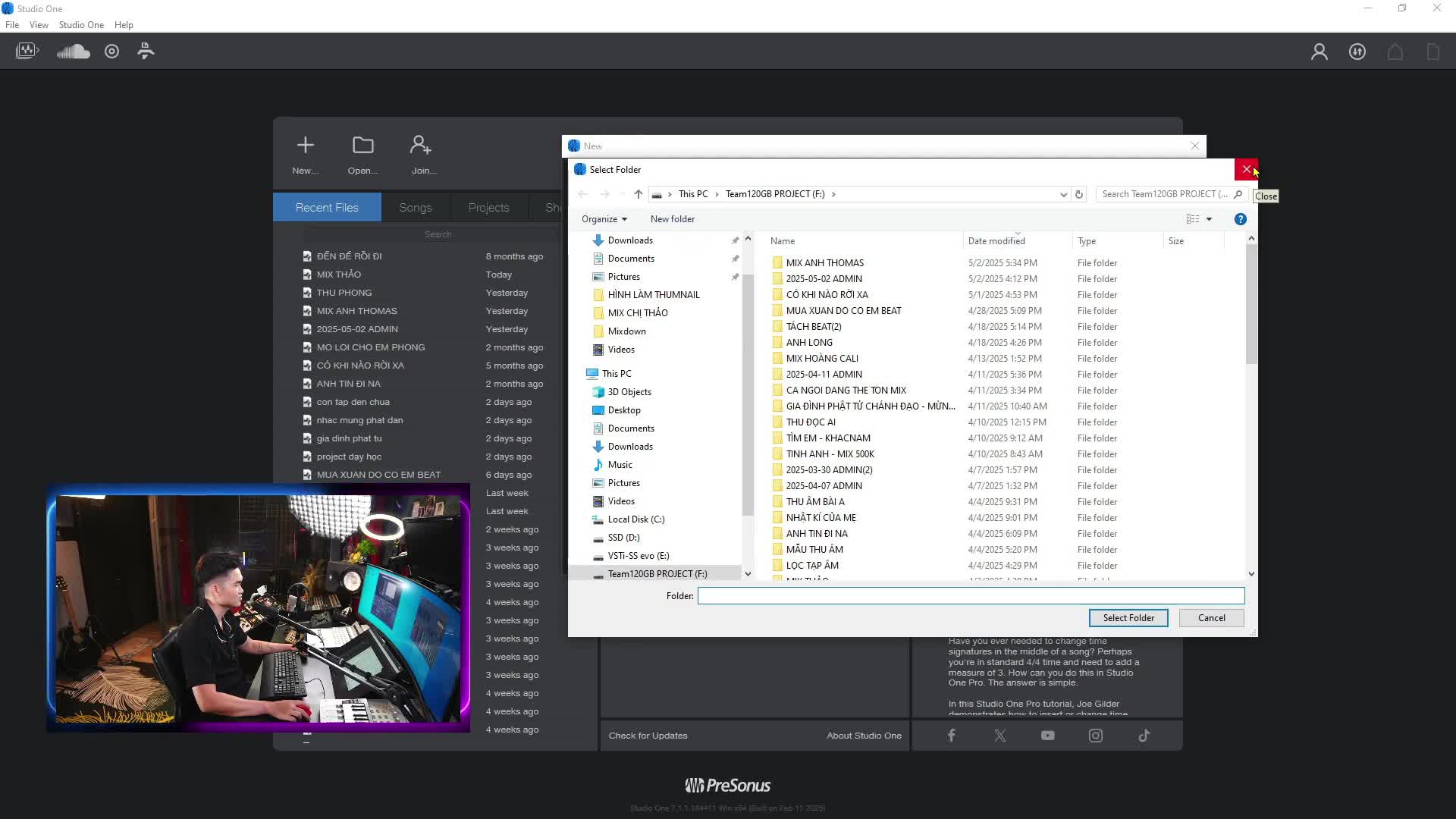Go up one folder level arrow

[x=638, y=194]
